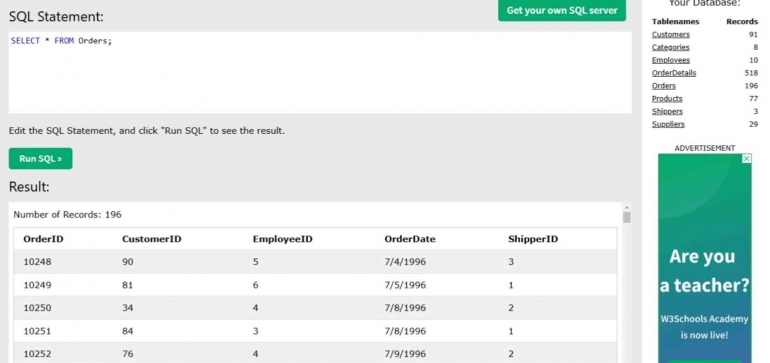The width and height of the screenshot is (770, 363).
Task: Click CustomerID value 81
Action: click(x=128, y=285)
